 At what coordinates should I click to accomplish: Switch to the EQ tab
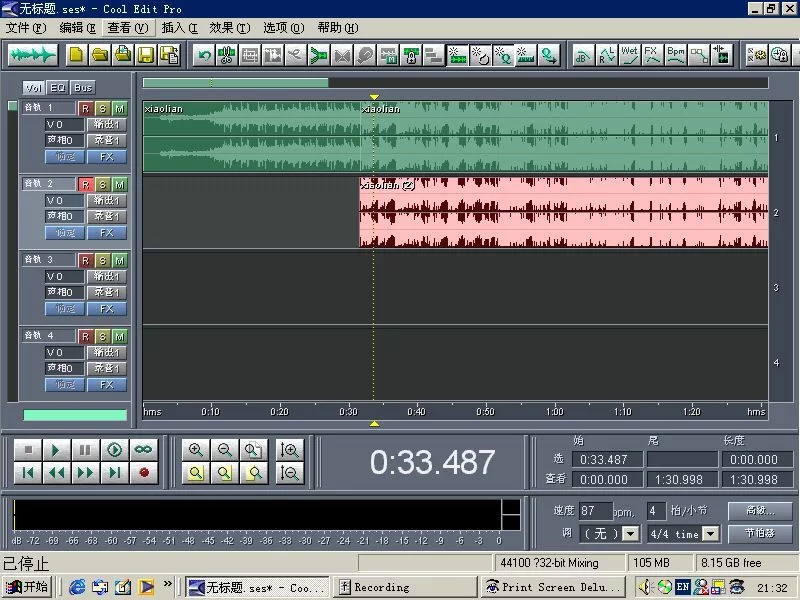coord(58,88)
